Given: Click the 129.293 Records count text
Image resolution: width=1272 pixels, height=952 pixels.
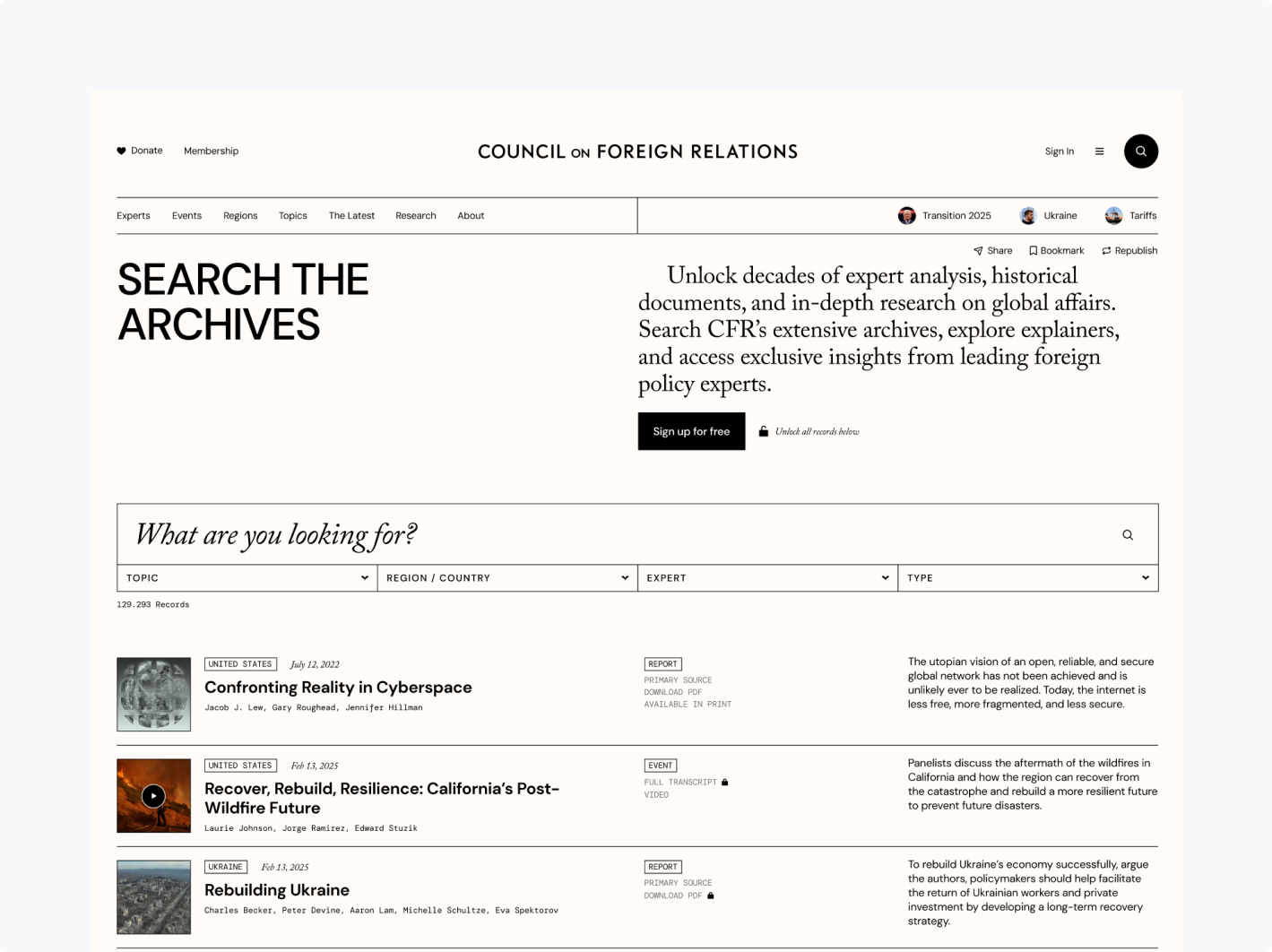Looking at the screenshot, I should (x=152, y=604).
